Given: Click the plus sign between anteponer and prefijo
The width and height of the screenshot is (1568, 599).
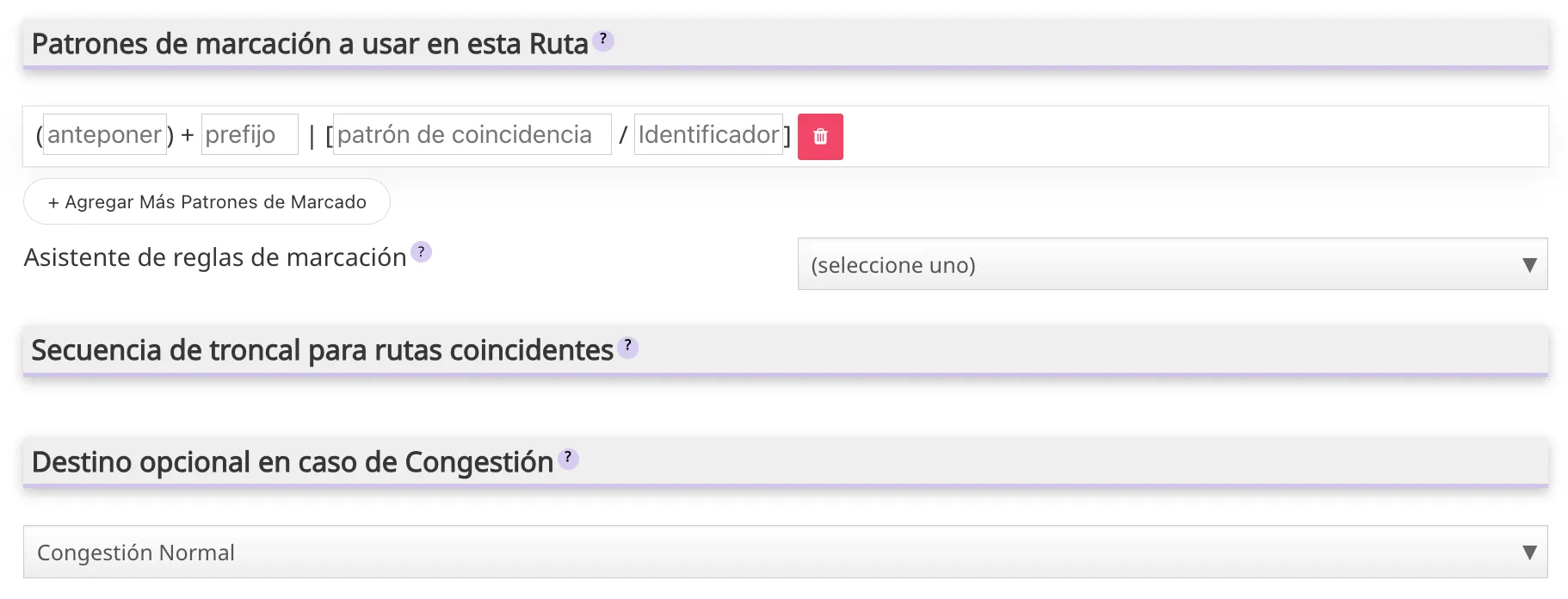Looking at the screenshot, I should coord(187,135).
